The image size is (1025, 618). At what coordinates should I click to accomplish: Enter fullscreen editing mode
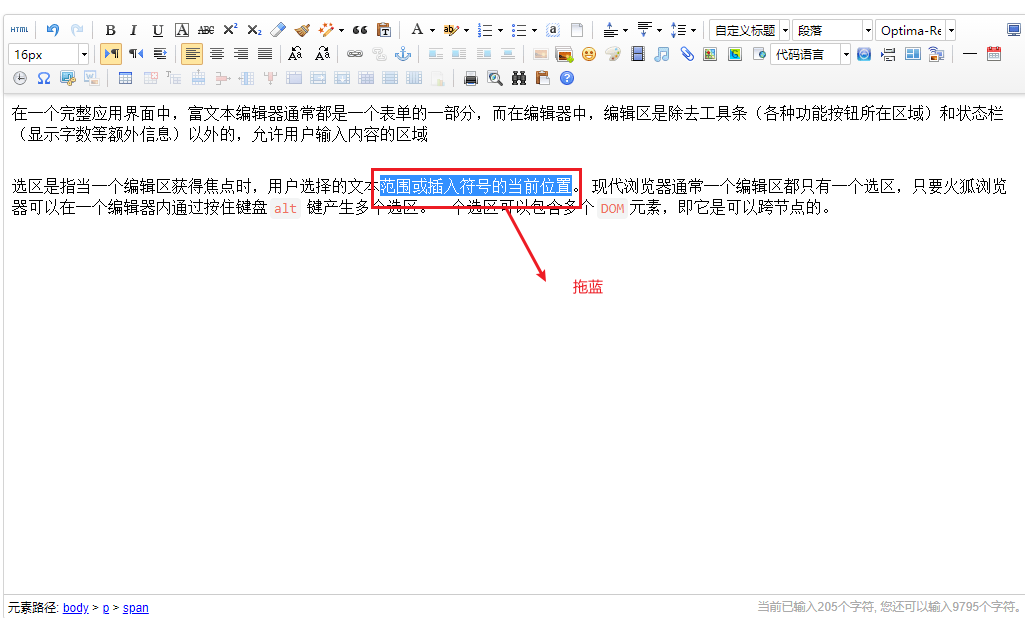pyautogui.click(x=1013, y=30)
